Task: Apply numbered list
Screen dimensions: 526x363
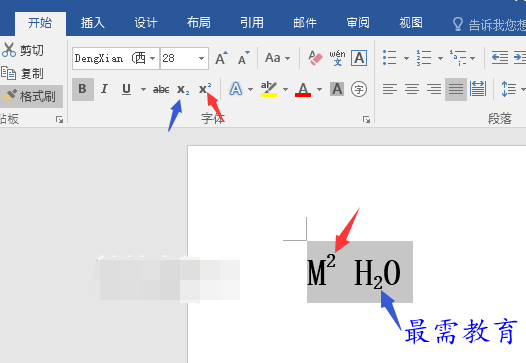Action: (x=424, y=58)
